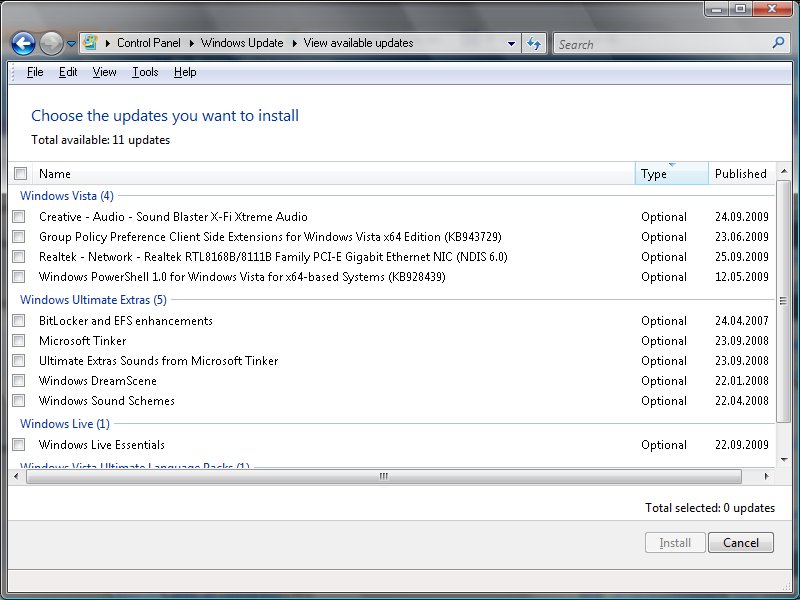Check the Windows Sound Schemes update

pos(19,401)
